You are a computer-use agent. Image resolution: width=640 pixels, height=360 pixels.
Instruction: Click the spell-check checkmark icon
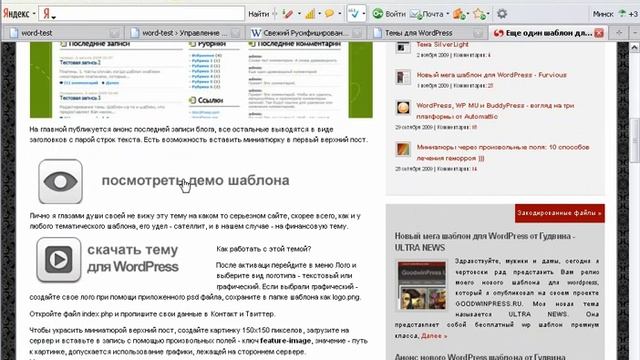[353, 14]
